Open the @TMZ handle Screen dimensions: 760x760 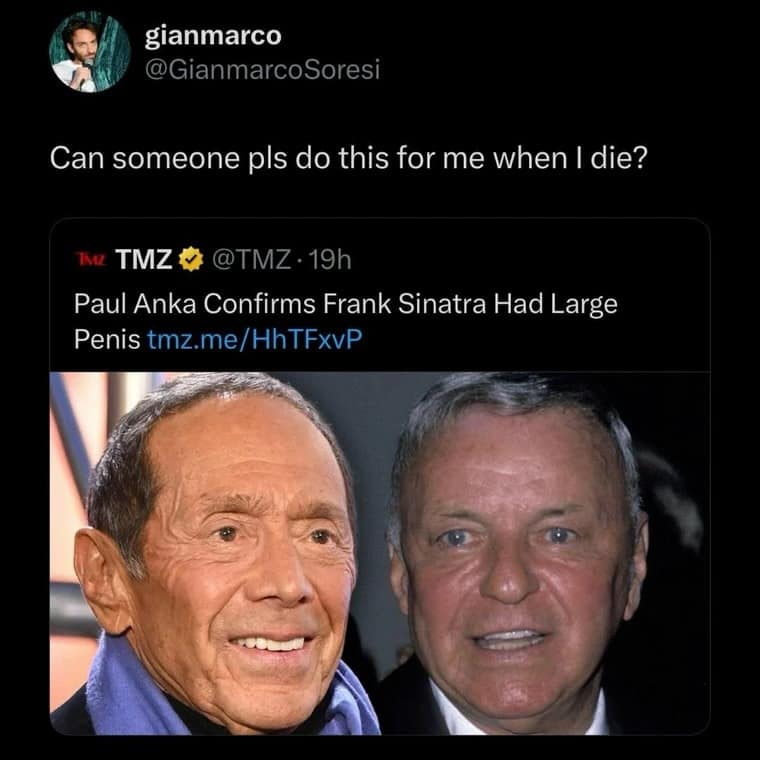click(249, 261)
